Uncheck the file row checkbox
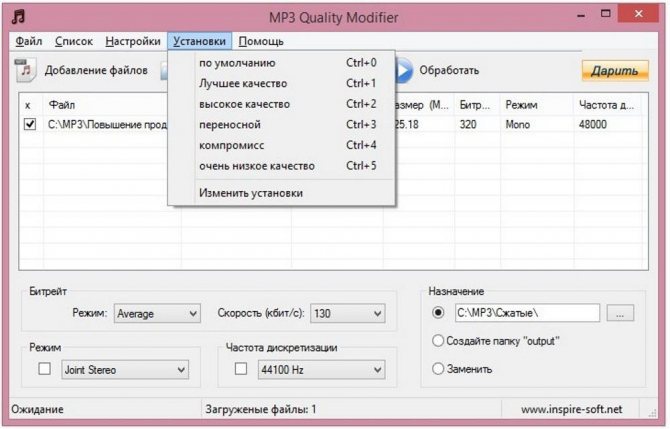Viewport: 670px width, 429px height. 30,124
